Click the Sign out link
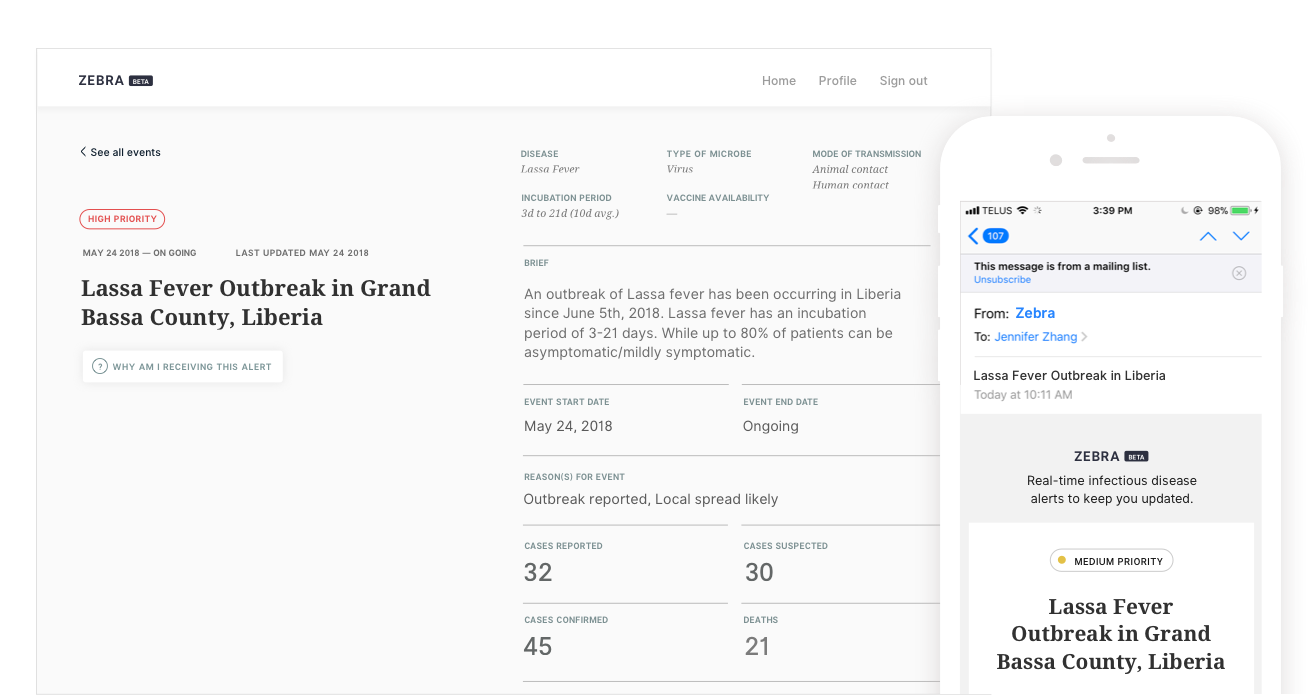 click(903, 81)
